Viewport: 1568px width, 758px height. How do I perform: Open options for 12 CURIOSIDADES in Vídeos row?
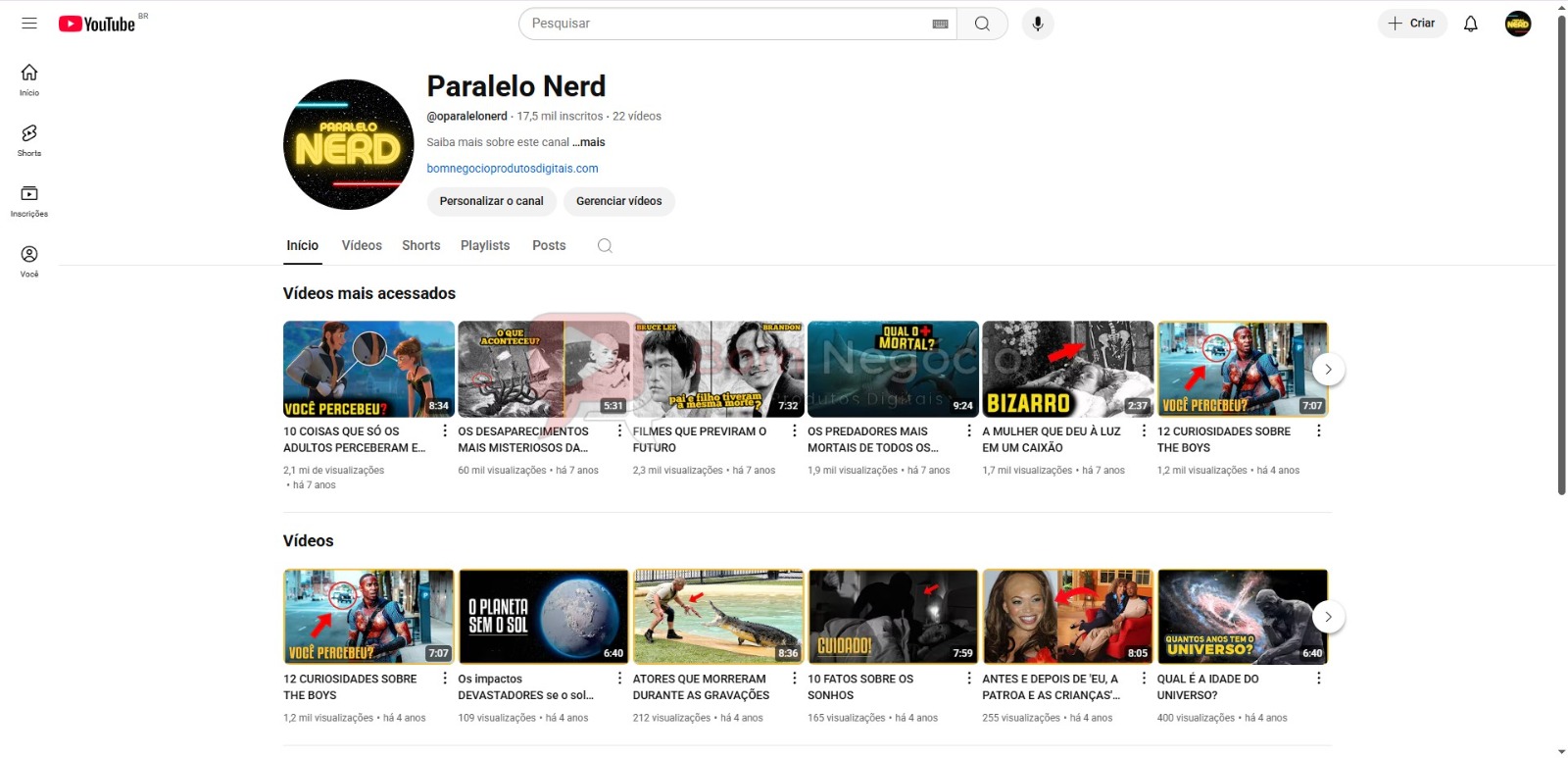click(x=445, y=678)
